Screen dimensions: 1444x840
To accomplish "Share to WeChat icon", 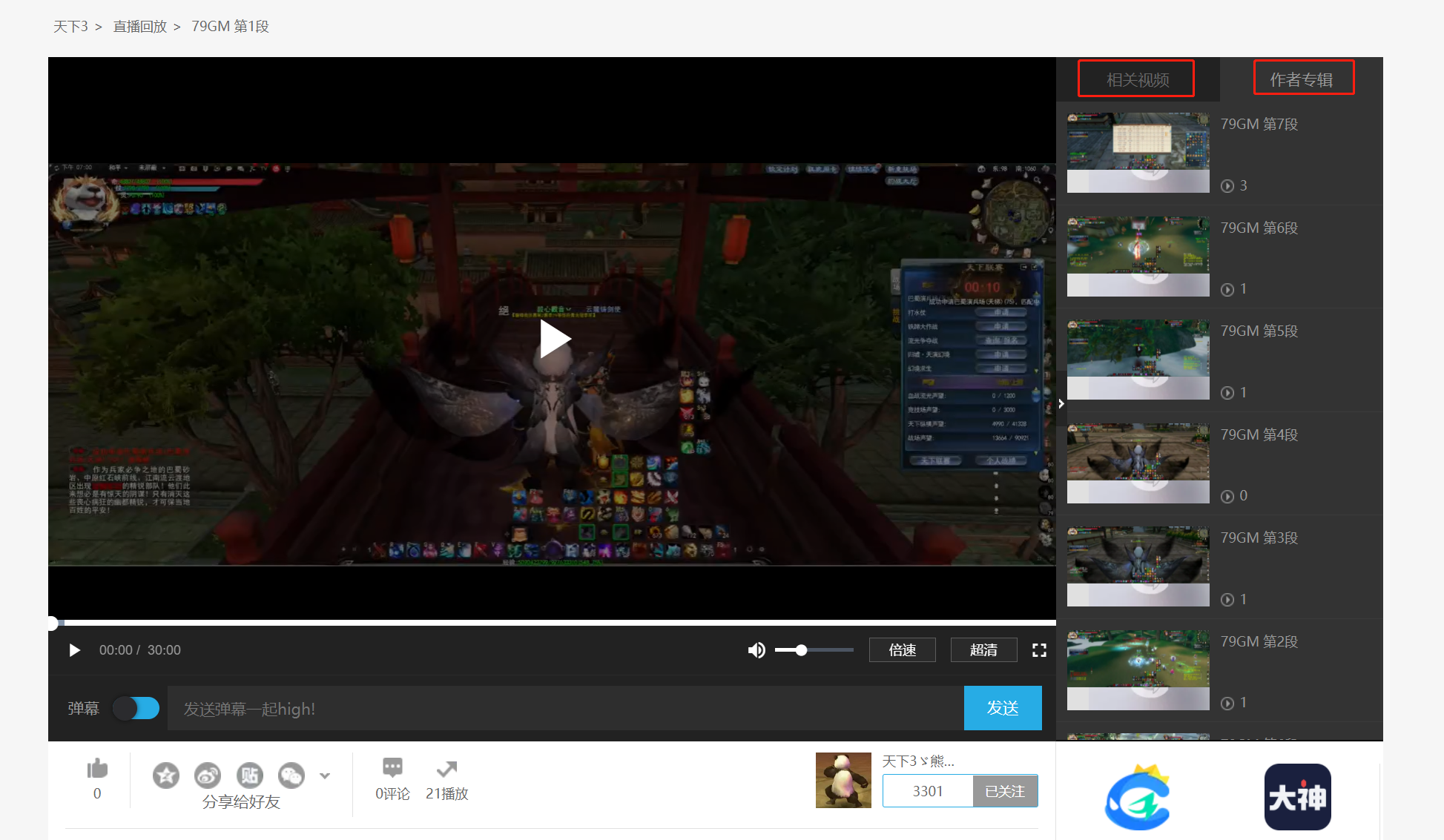I will click(x=291, y=775).
